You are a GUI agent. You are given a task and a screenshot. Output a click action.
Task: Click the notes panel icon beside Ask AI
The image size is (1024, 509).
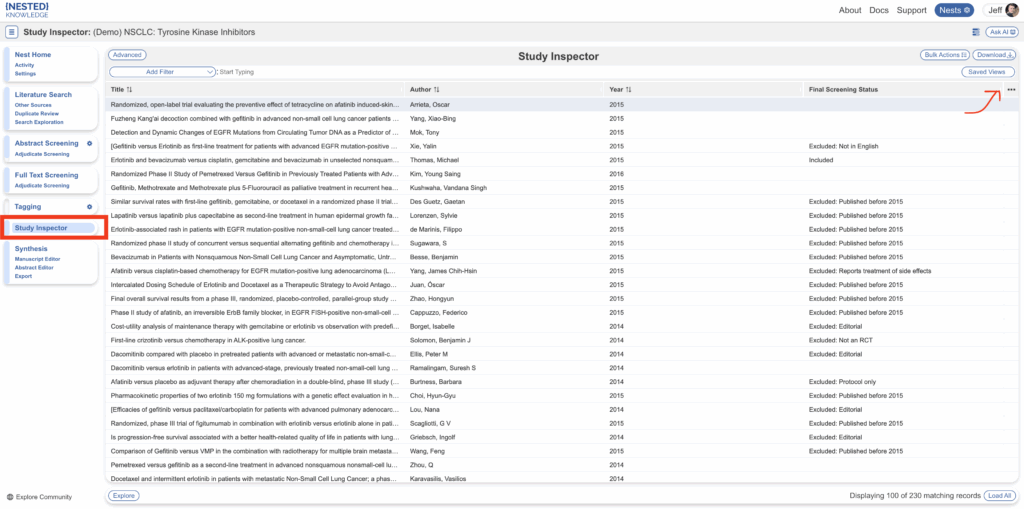pos(975,32)
